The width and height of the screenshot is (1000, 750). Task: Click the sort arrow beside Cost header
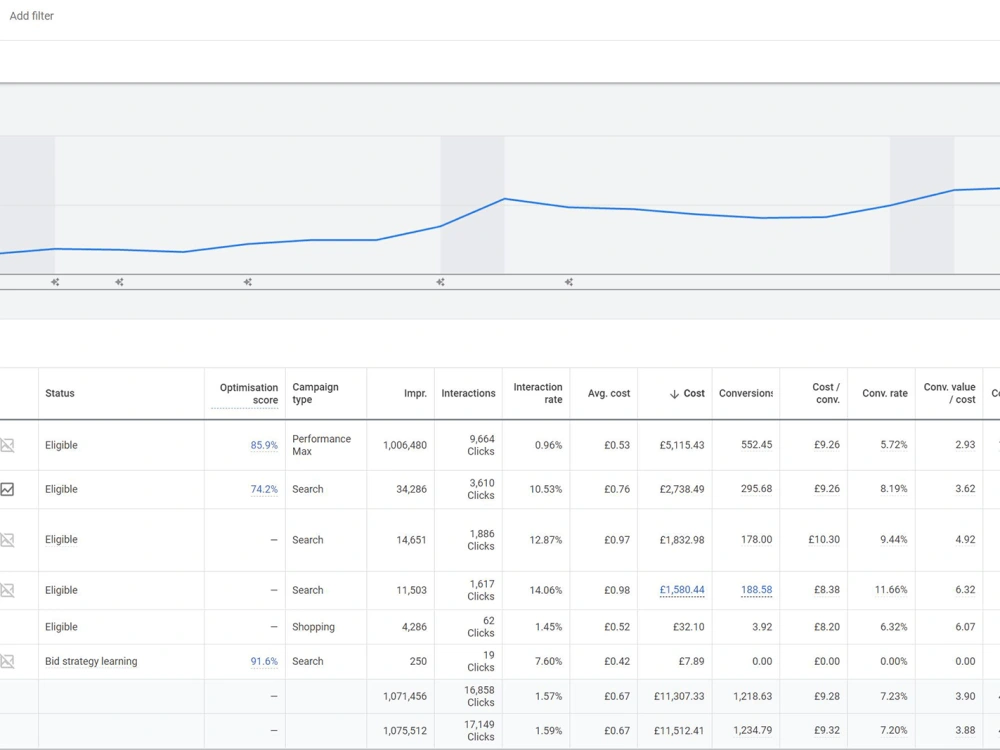(x=674, y=394)
